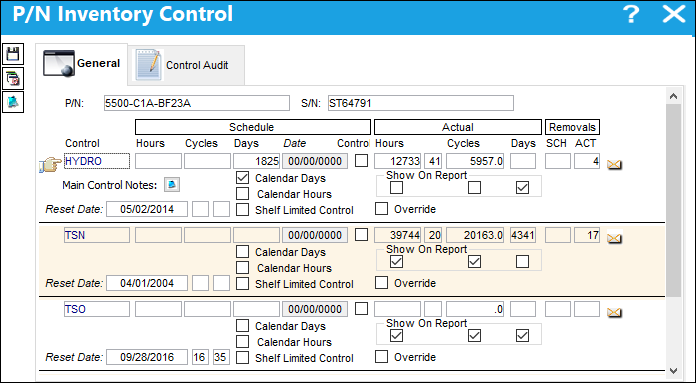696x383 pixels.
Task: Click TSN actual Days field 4341
Action: [x=523, y=235]
